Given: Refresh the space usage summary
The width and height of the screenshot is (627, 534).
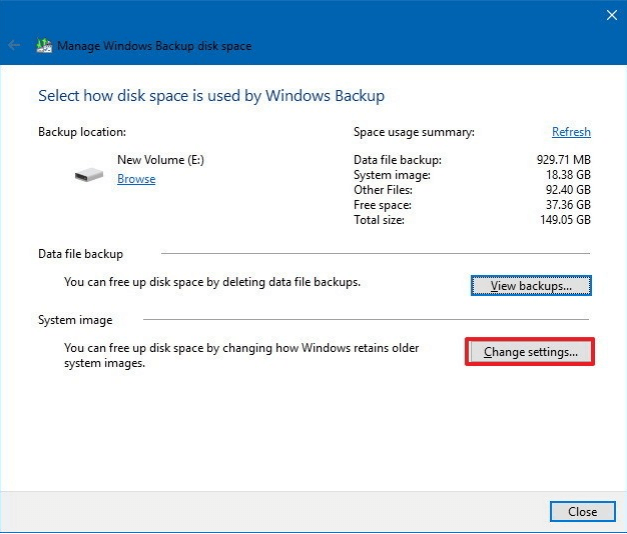Looking at the screenshot, I should pyautogui.click(x=571, y=132).
